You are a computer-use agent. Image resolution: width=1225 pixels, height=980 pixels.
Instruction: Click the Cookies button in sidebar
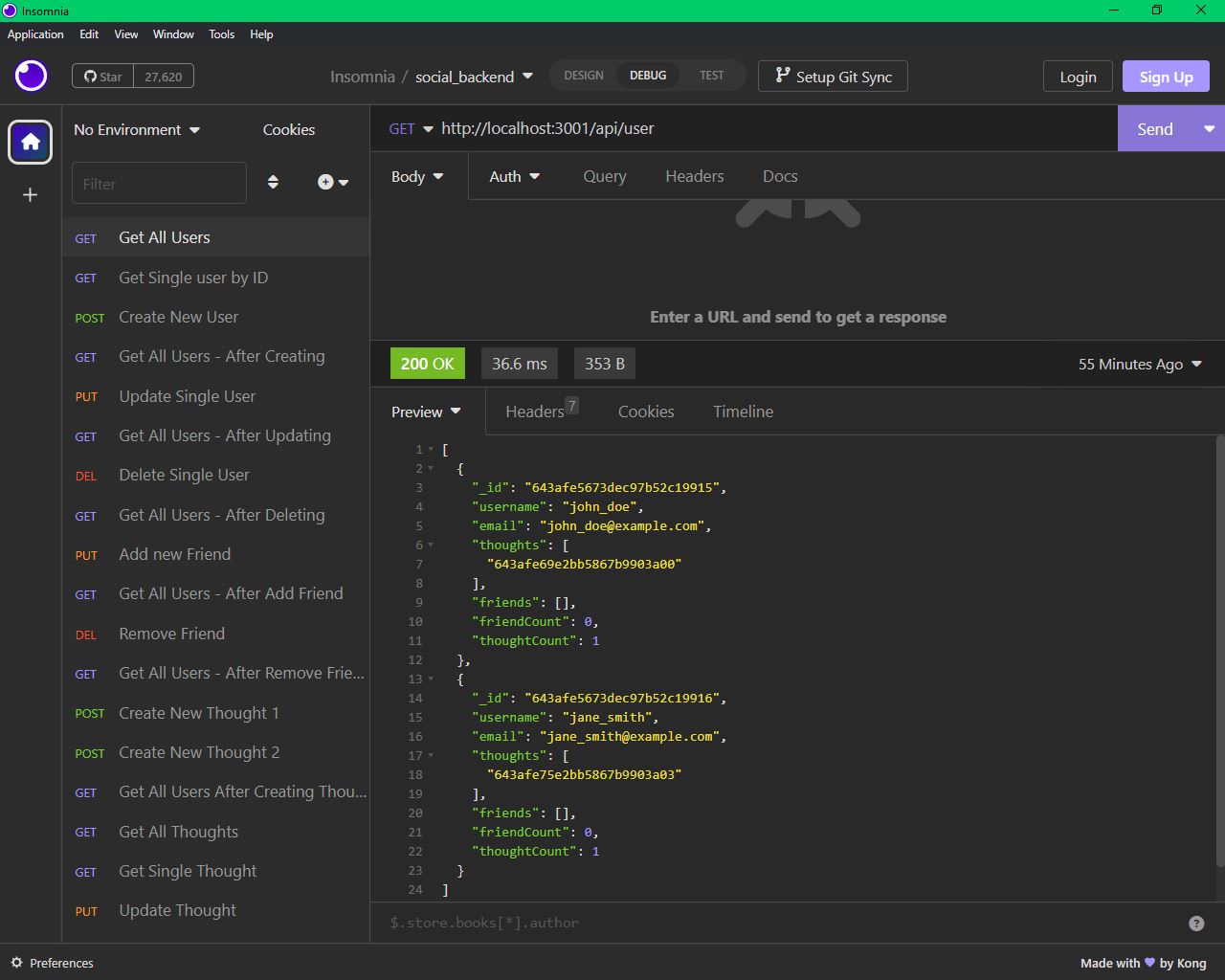coord(289,129)
